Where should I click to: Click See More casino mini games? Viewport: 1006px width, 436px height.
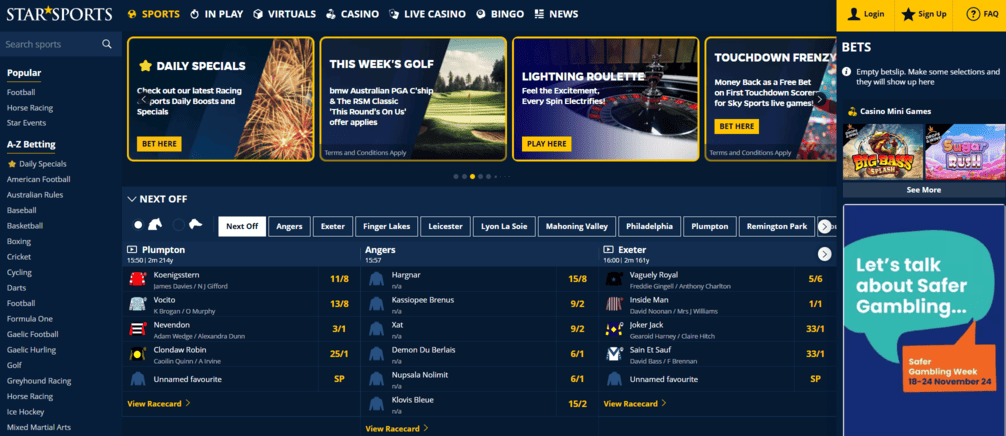923,190
